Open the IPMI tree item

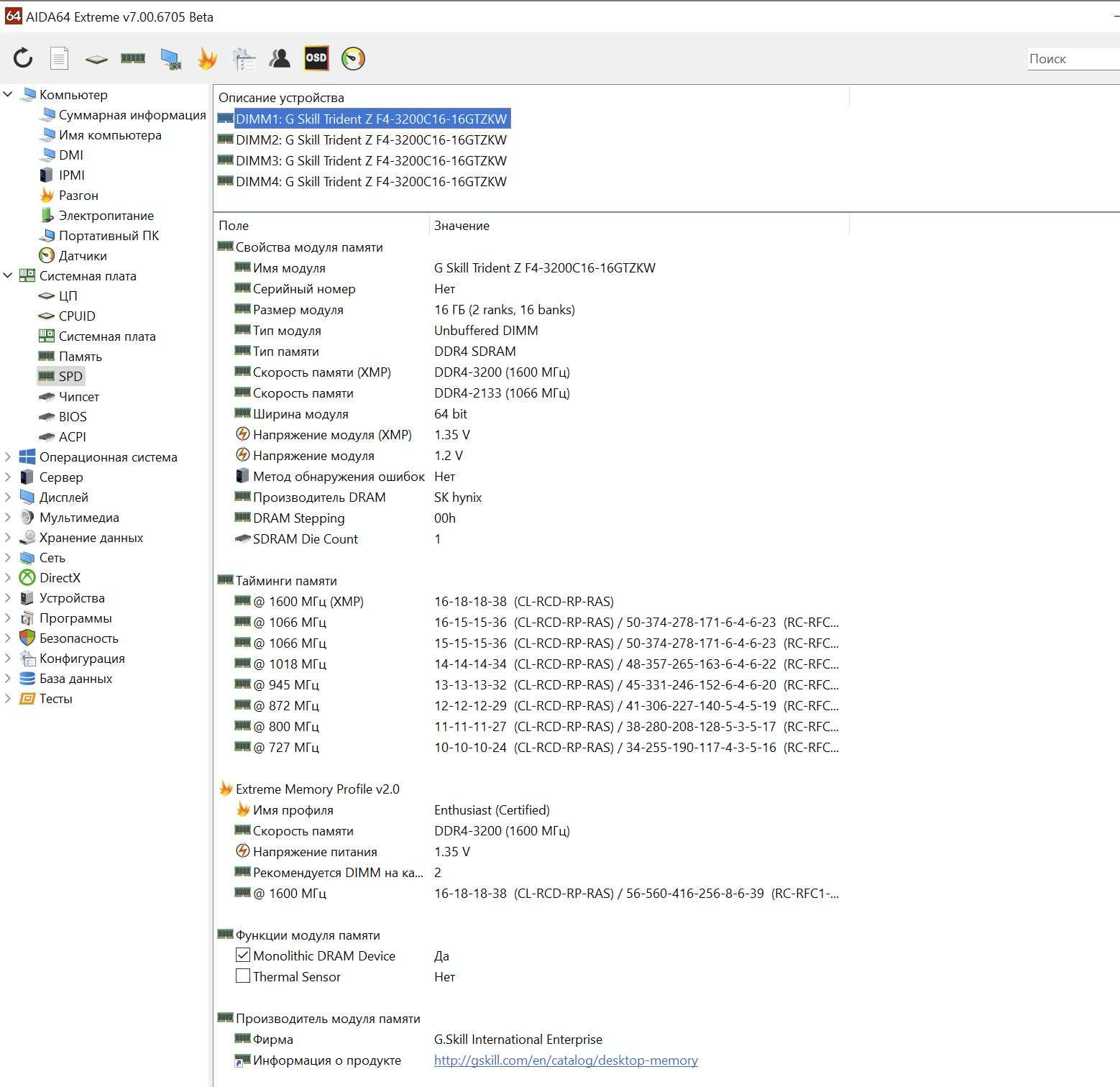click(x=72, y=175)
